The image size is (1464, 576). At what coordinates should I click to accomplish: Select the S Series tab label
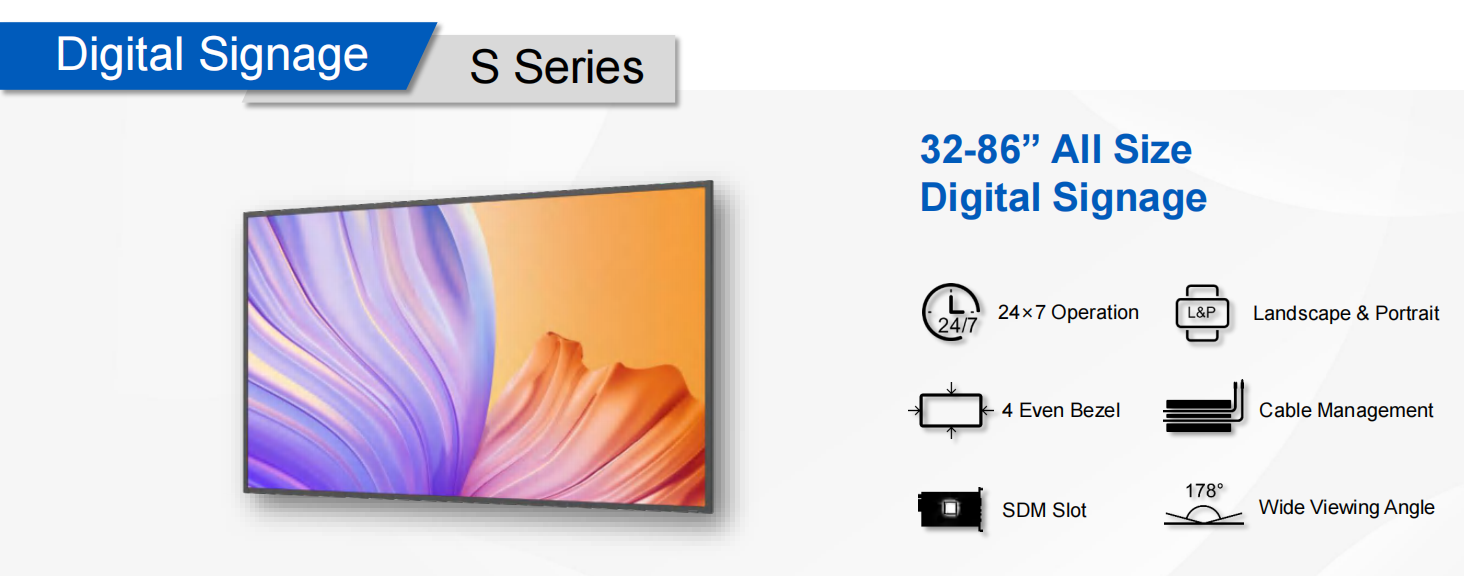tap(557, 68)
